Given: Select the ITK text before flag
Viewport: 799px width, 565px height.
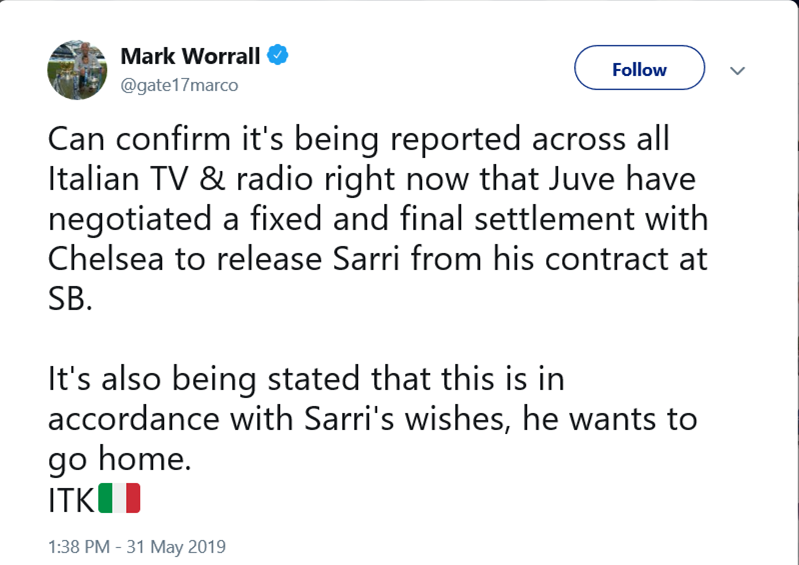Looking at the screenshot, I should [x=71, y=499].
